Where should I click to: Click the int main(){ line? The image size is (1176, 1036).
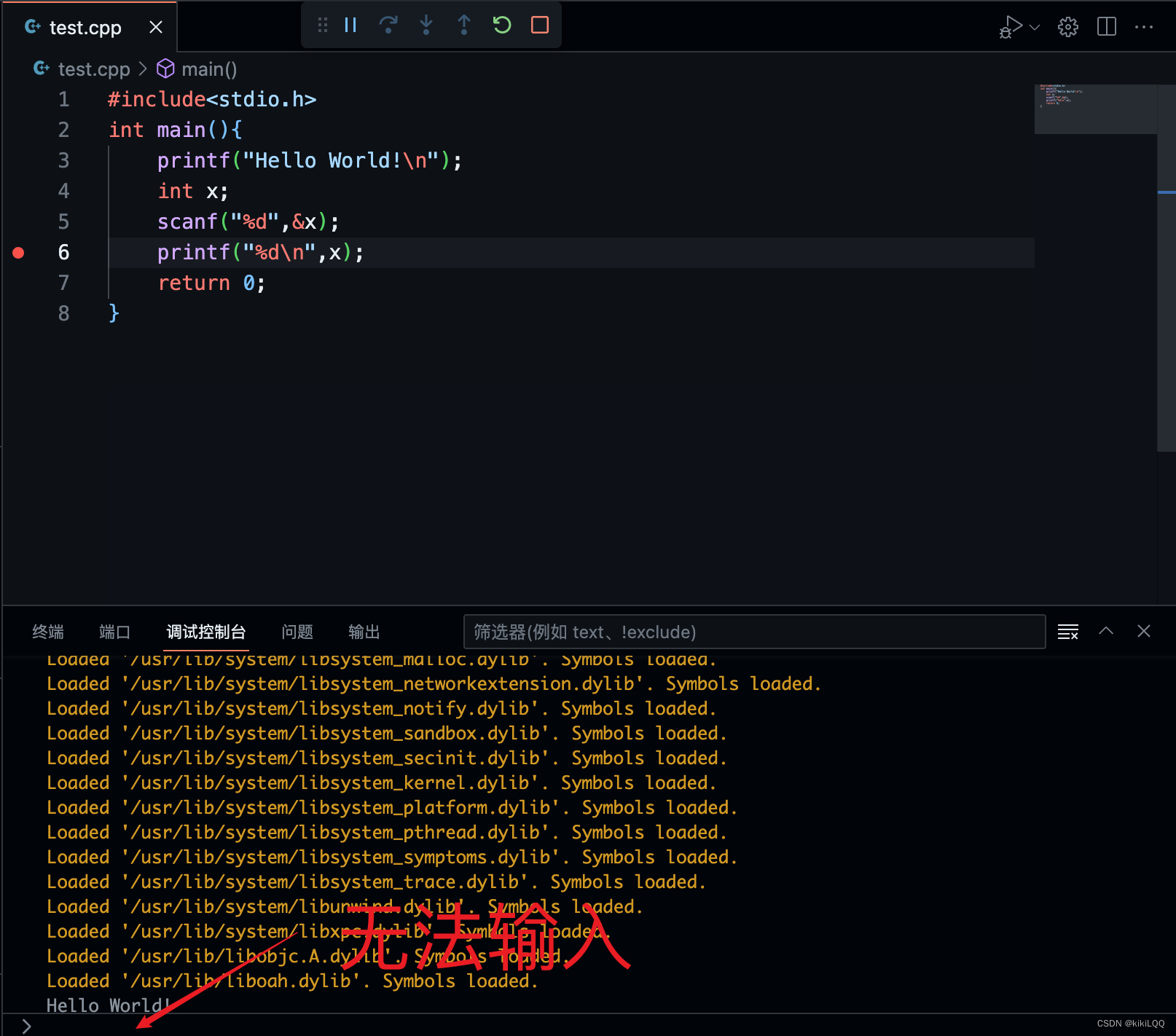(x=176, y=130)
